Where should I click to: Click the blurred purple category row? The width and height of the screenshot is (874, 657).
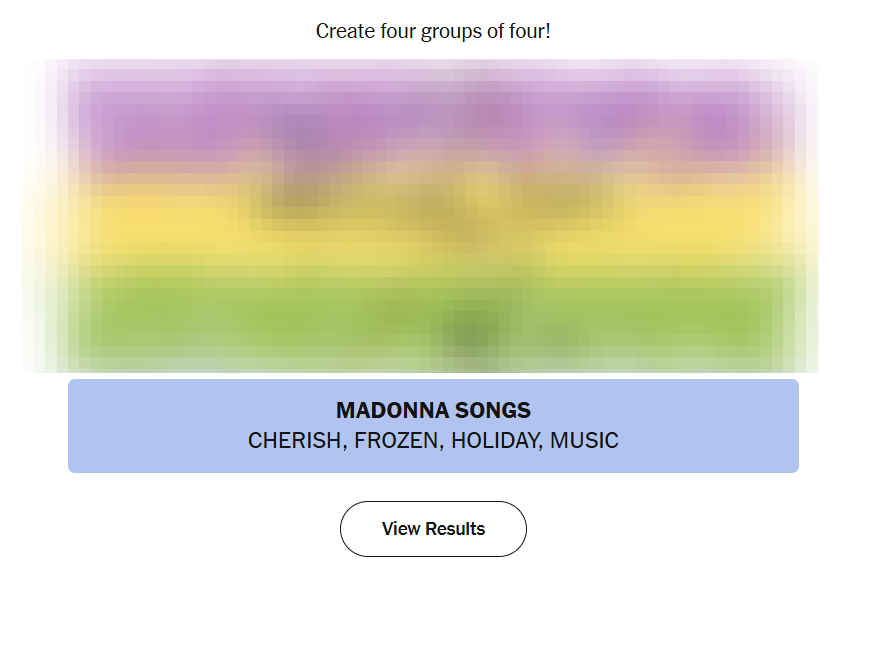433,125
